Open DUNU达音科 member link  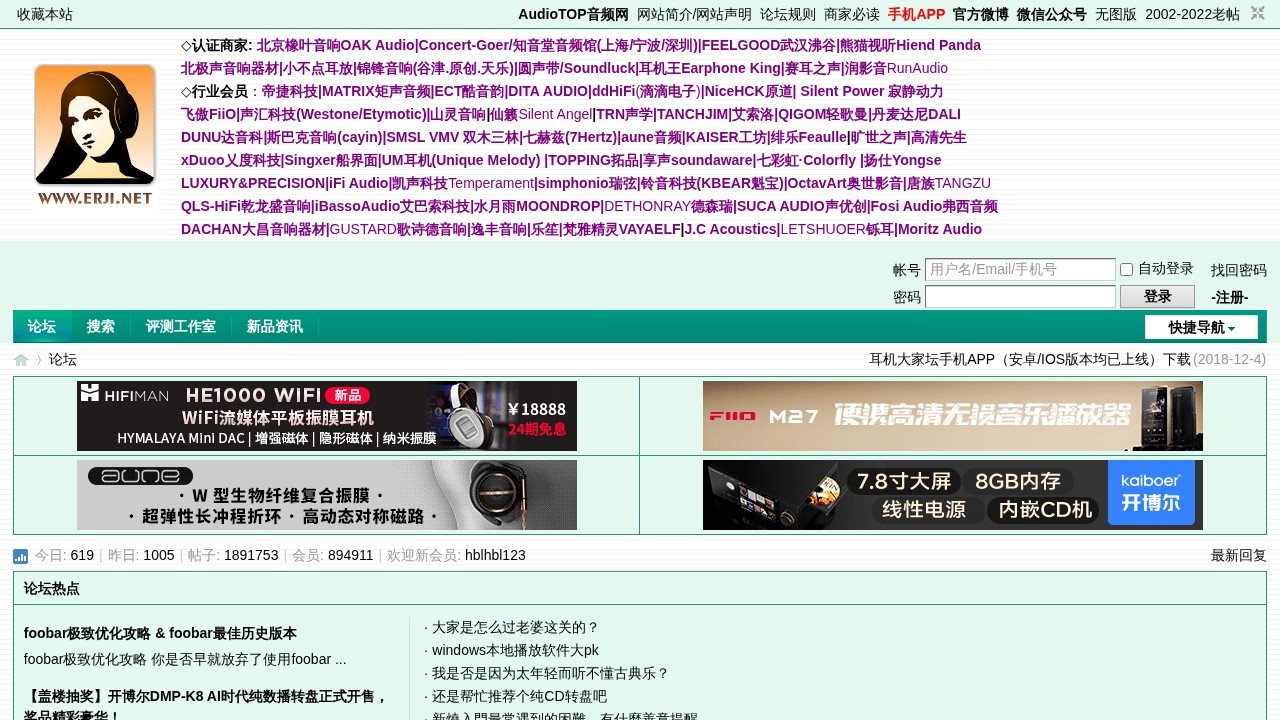(221, 137)
